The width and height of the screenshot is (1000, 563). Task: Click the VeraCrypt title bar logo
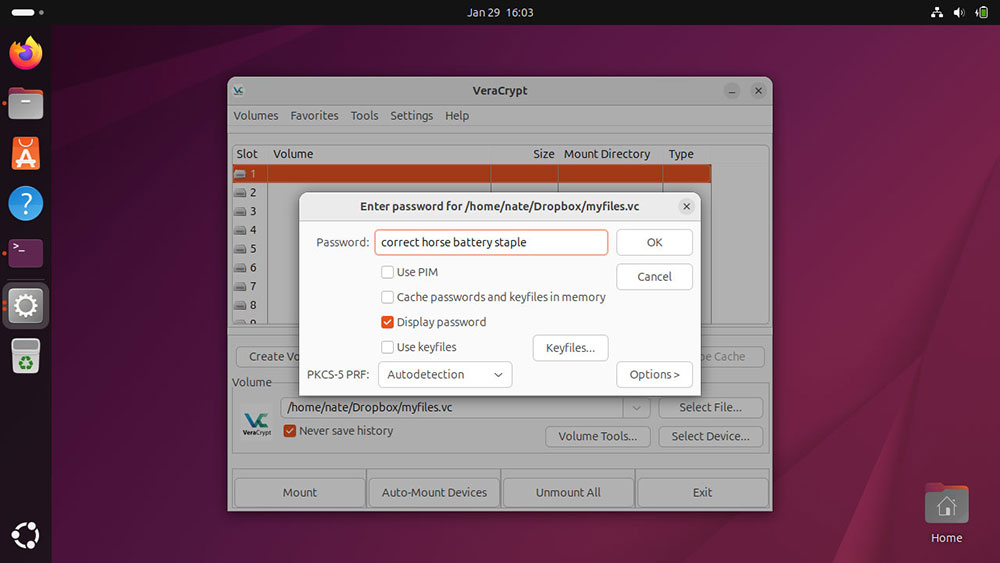point(239,91)
